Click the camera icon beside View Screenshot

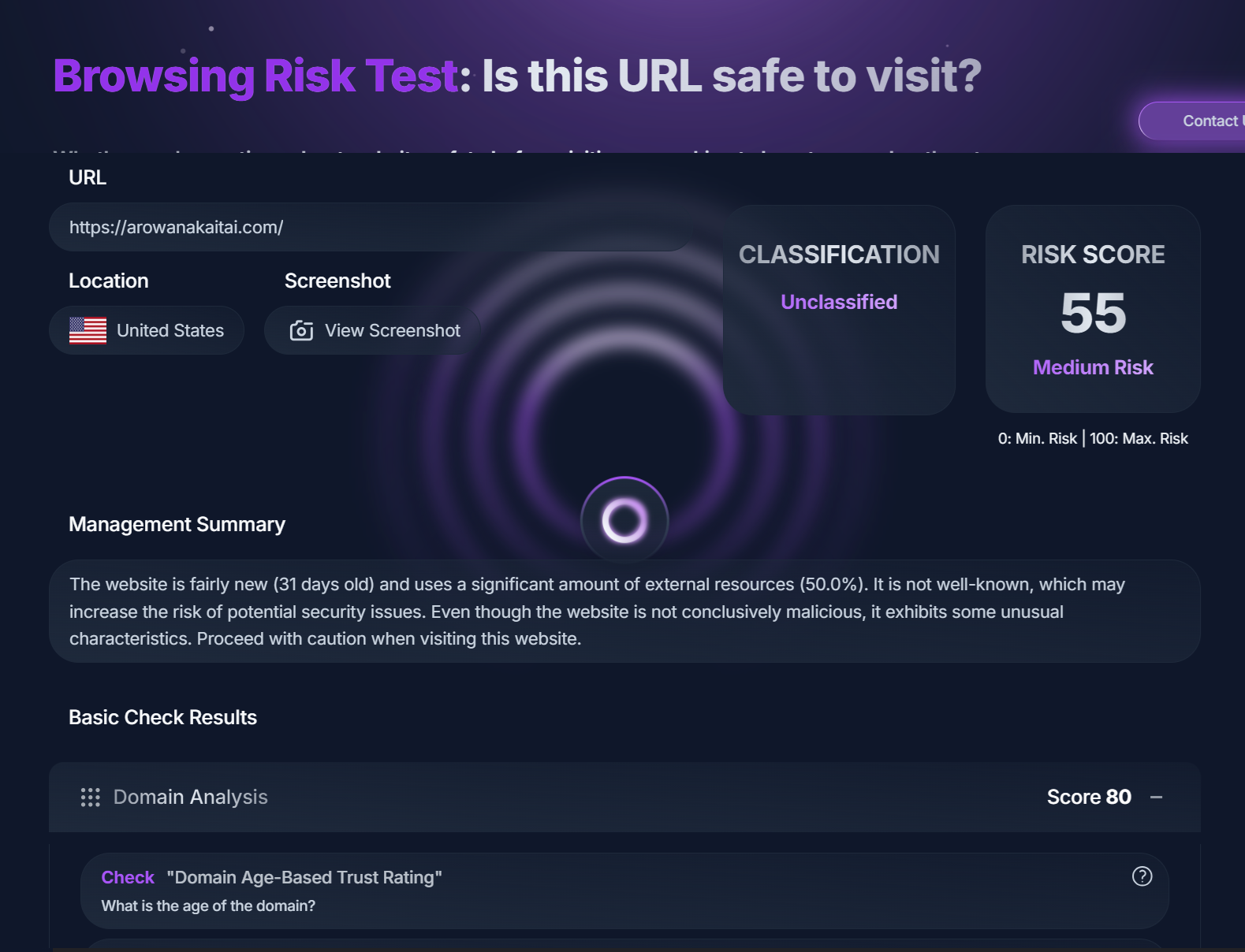point(301,331)
